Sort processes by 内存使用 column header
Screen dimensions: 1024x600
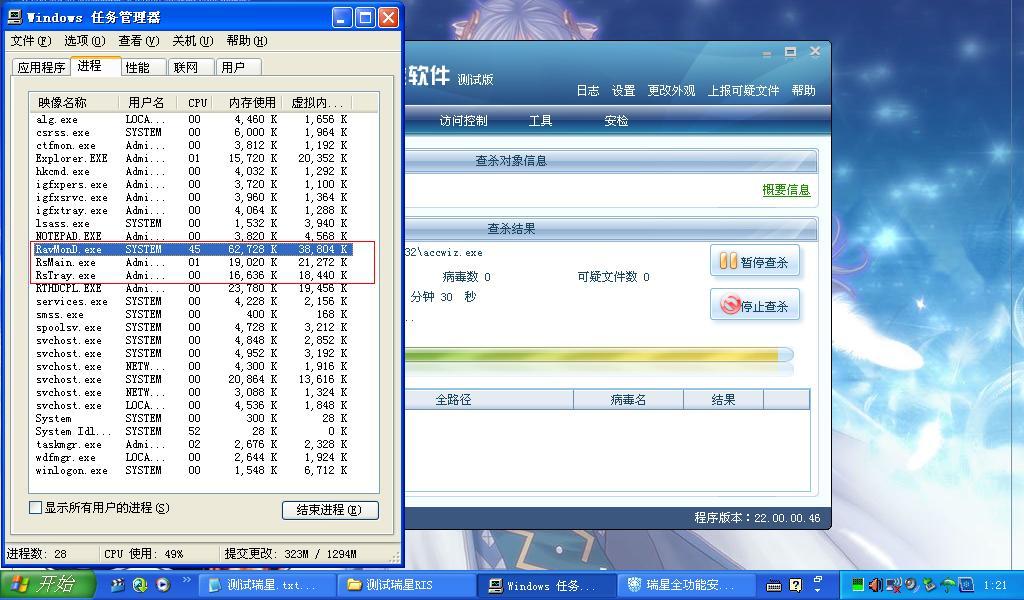tap(249, 103)
